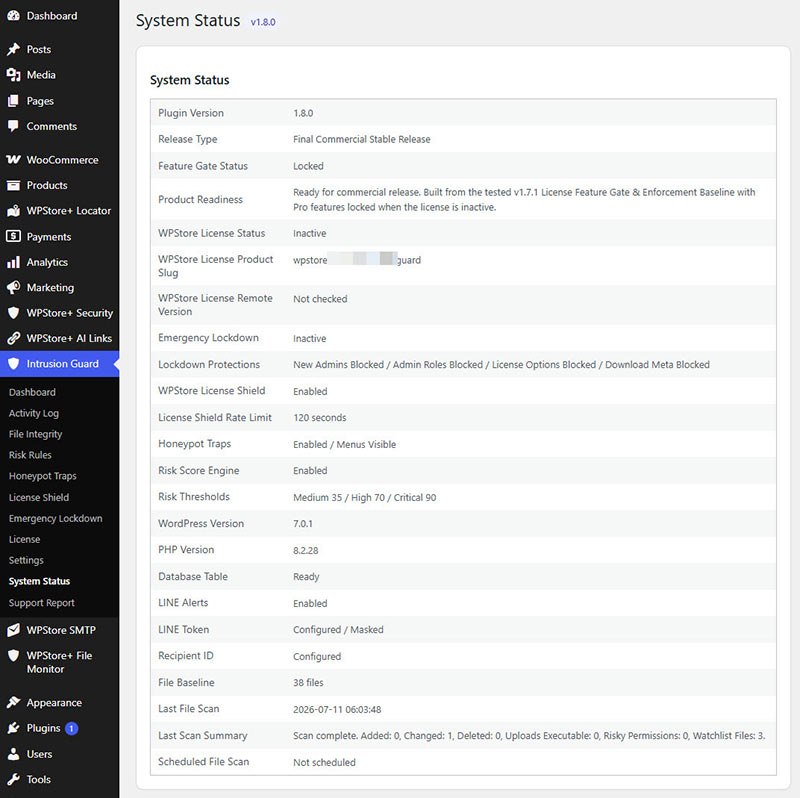Click the WooCommerce logo icon
The width and height of the screenshot is (800, 798).
(x=13, y=160)
